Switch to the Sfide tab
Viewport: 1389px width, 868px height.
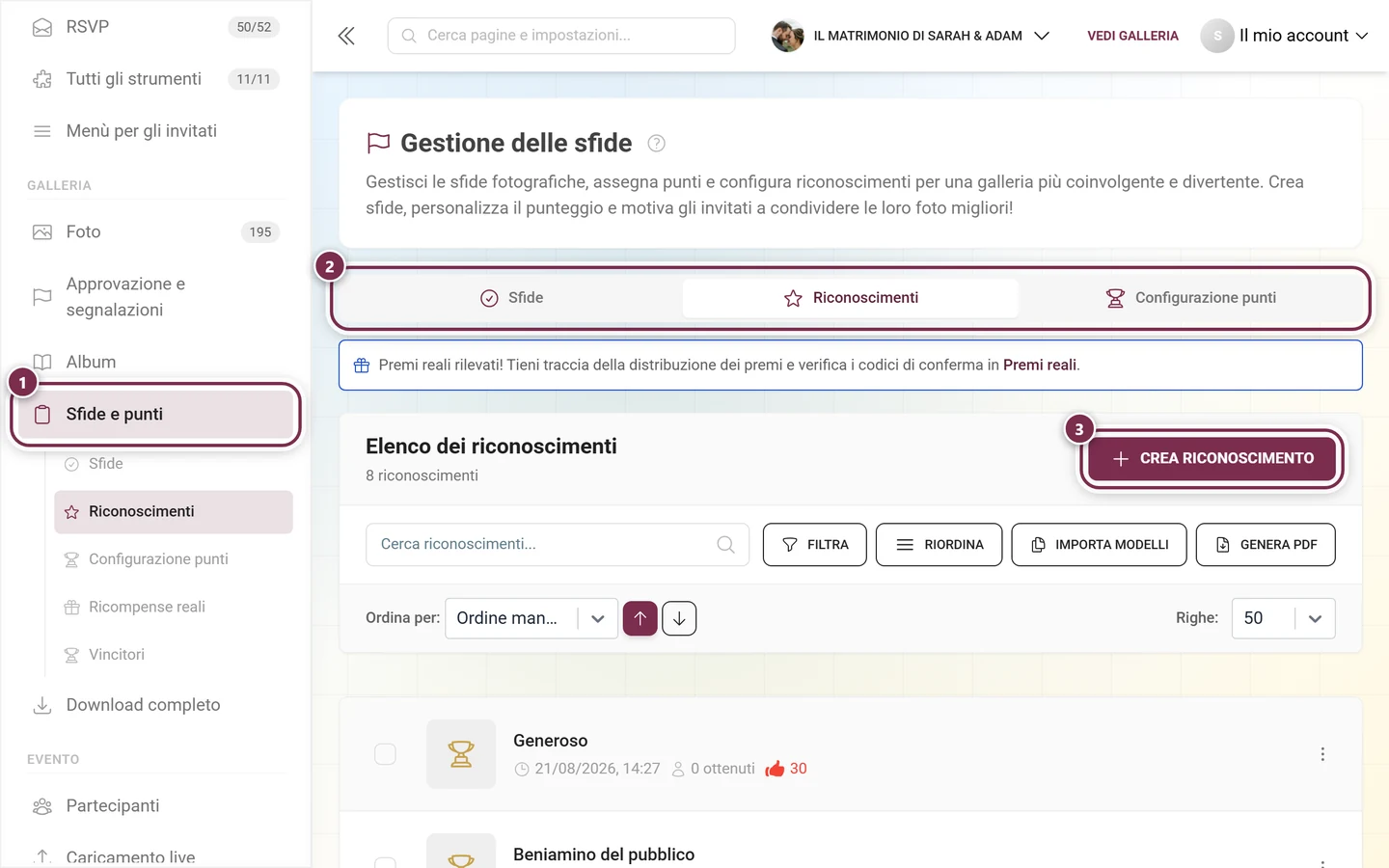(512, 298)
